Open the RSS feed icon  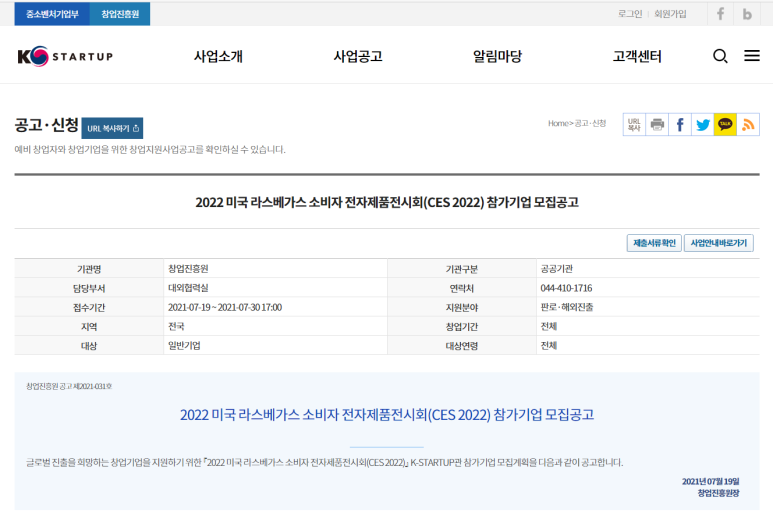(x=748, y=125)
